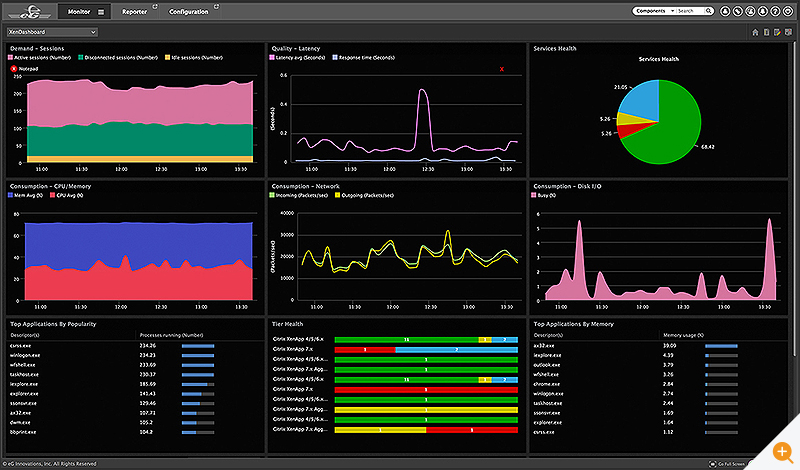Remove the Notepad filter red X icon
The image size is (800, 470).
pos(14,68)
